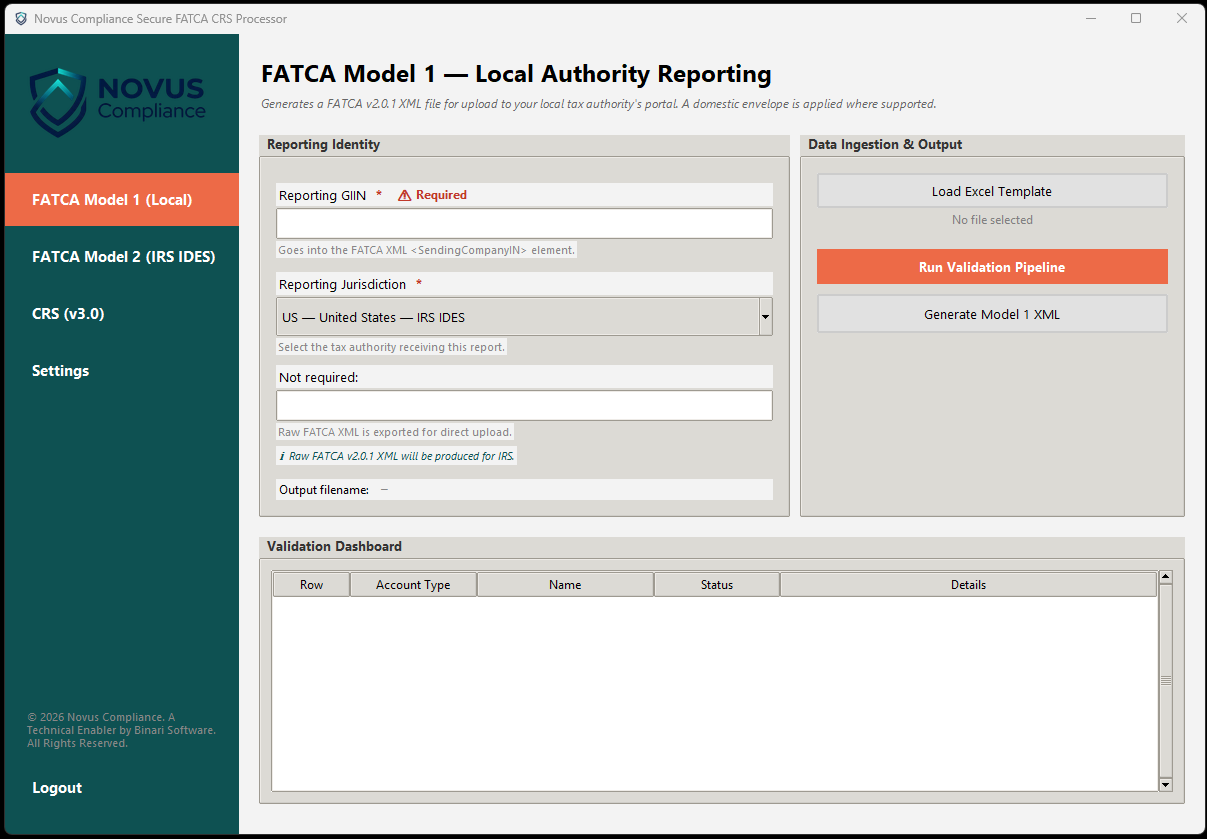
Task: Click Generate Model 1 XML button
Action: click(992, 314)
